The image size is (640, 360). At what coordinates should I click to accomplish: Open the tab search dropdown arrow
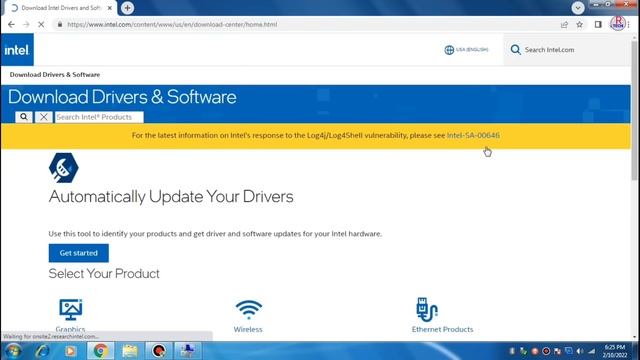pyautogui.click(x=578, y=8)
